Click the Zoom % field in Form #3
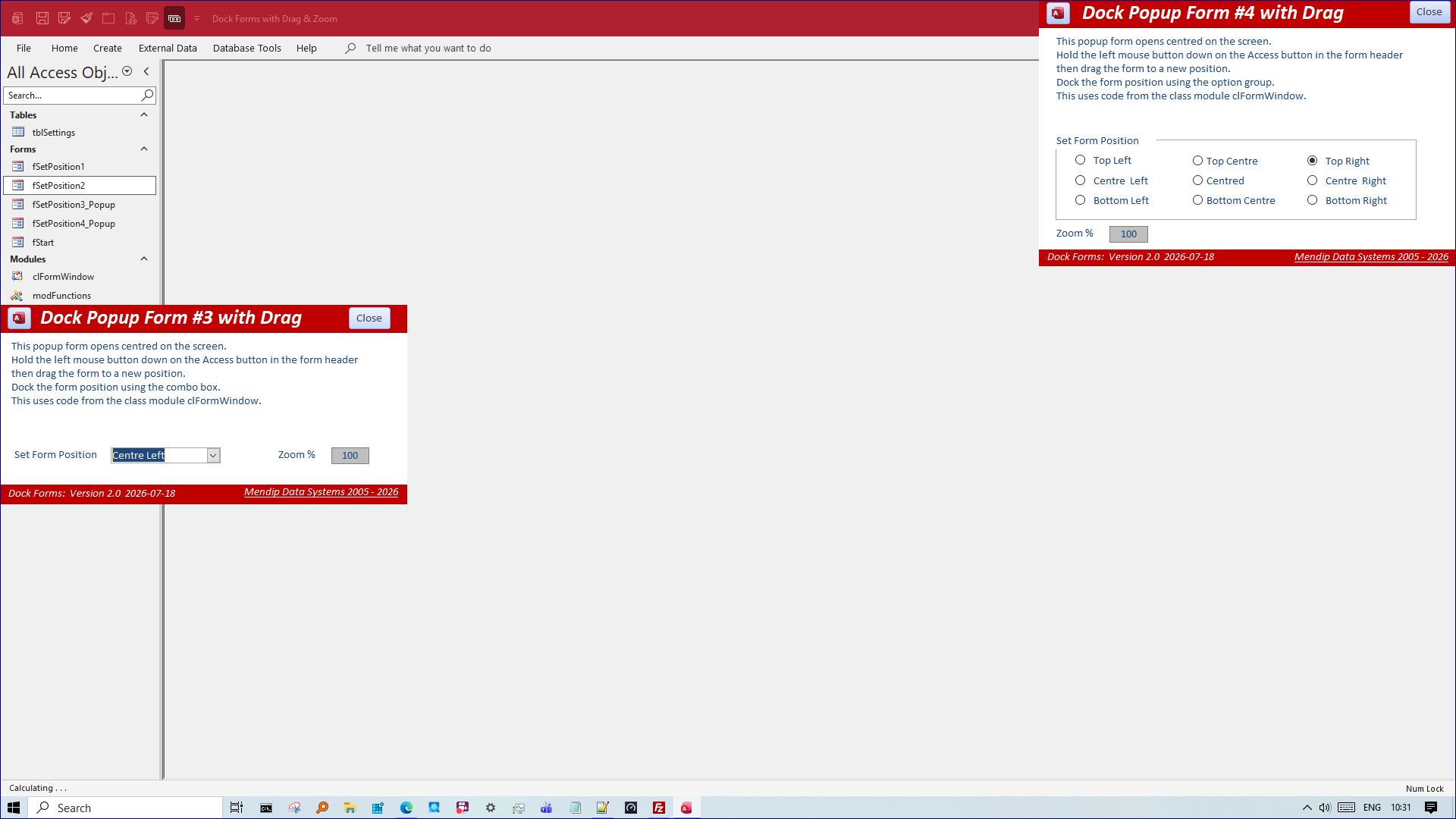The width and height of the screenshot is (1456, 819). 350,455
